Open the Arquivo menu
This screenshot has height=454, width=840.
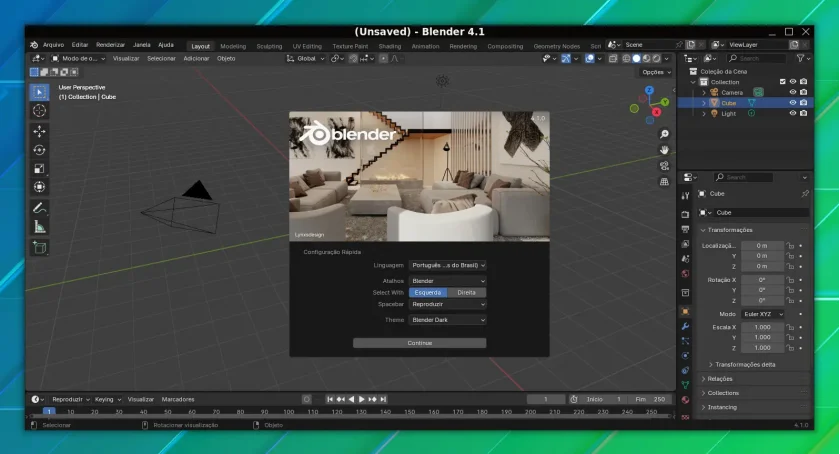coord(53,45)
